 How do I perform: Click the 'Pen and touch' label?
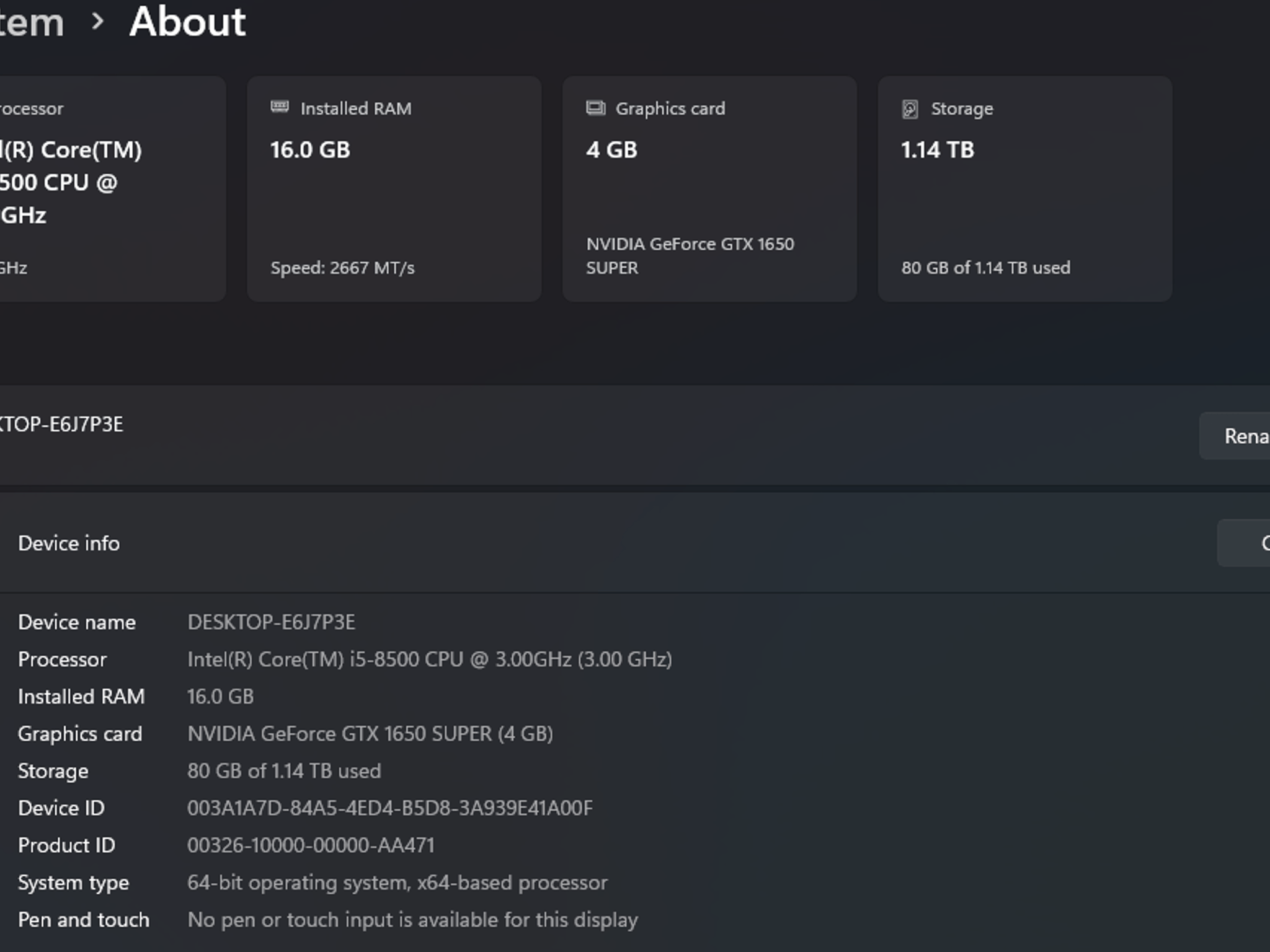[84, 920]
